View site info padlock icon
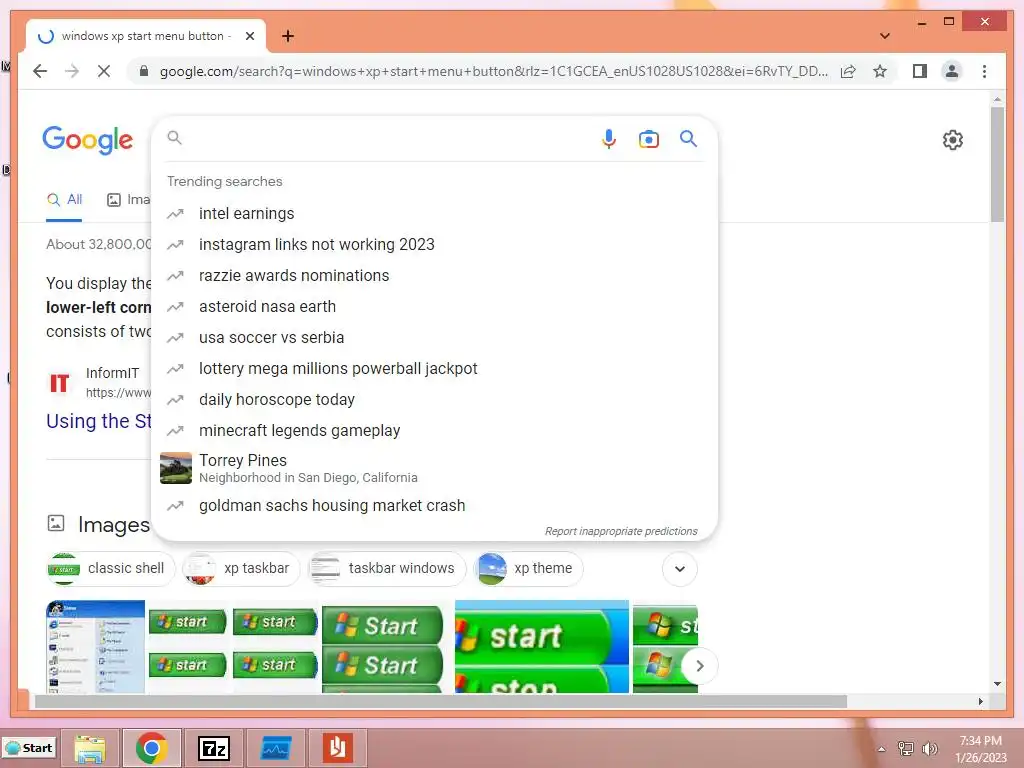The width and height of the screenshot is (1024, 768). [x=144, y=71]
